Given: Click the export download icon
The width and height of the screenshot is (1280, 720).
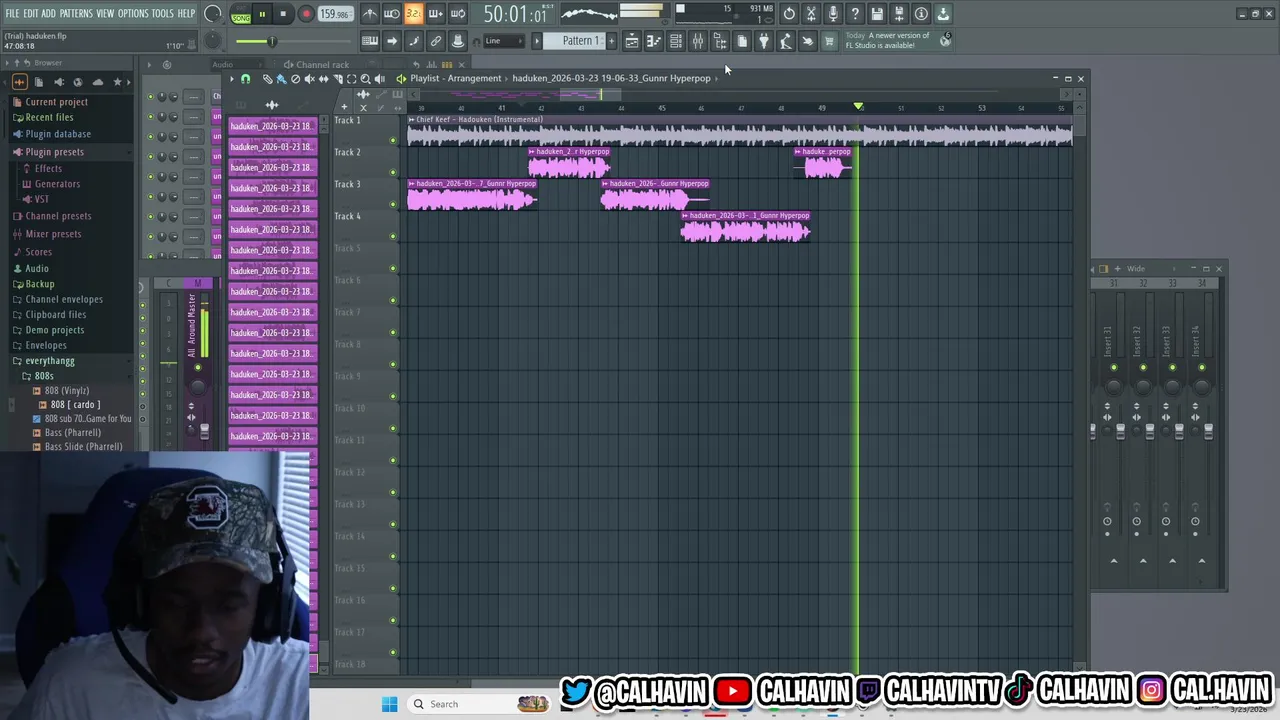Looking at the screenshot, I should click(x=942, y=14).
